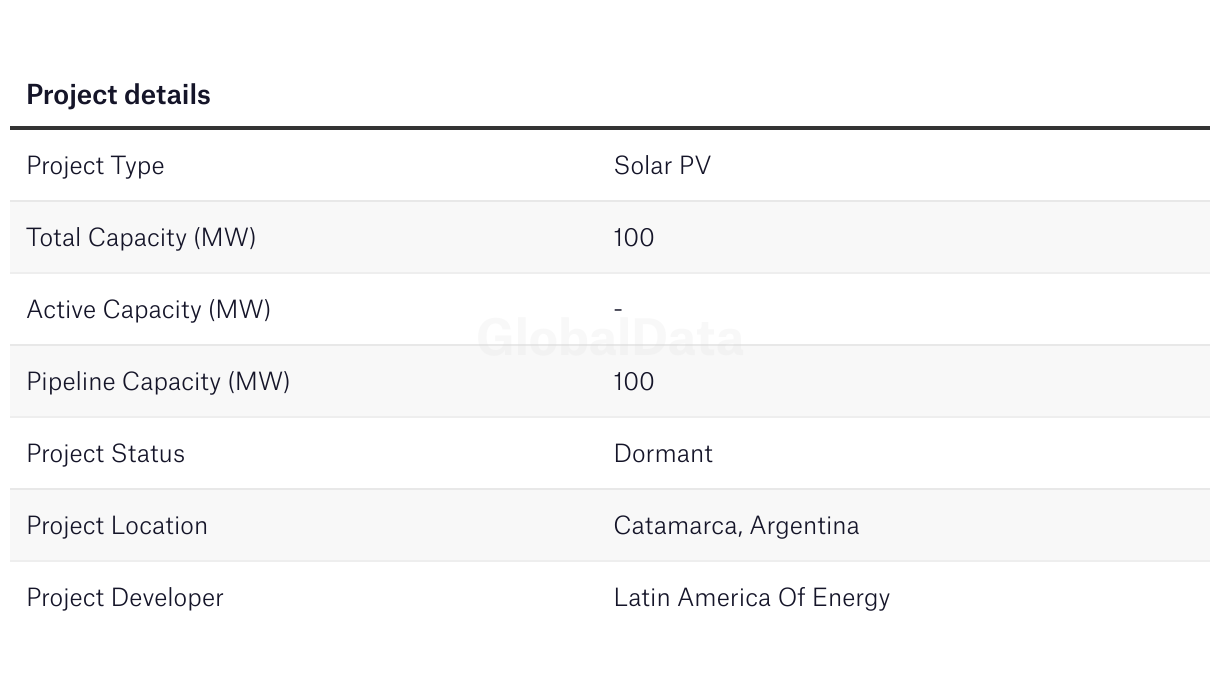
Task: Click Pipeline Capacity value 100
Action: pos(634,381)
